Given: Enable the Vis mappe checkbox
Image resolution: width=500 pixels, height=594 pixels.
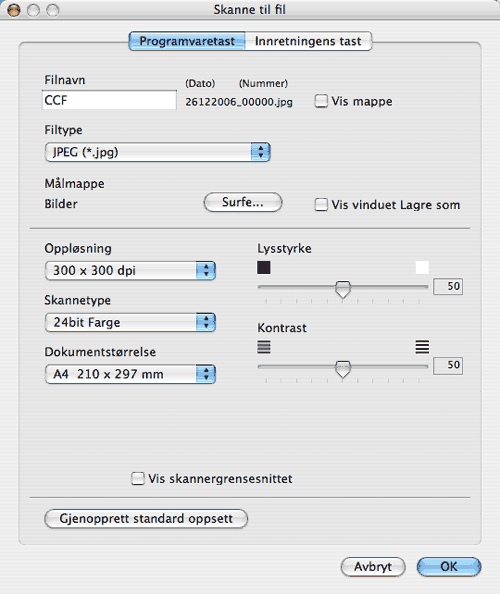Looking at the screenshot, I should coord(321,101).
